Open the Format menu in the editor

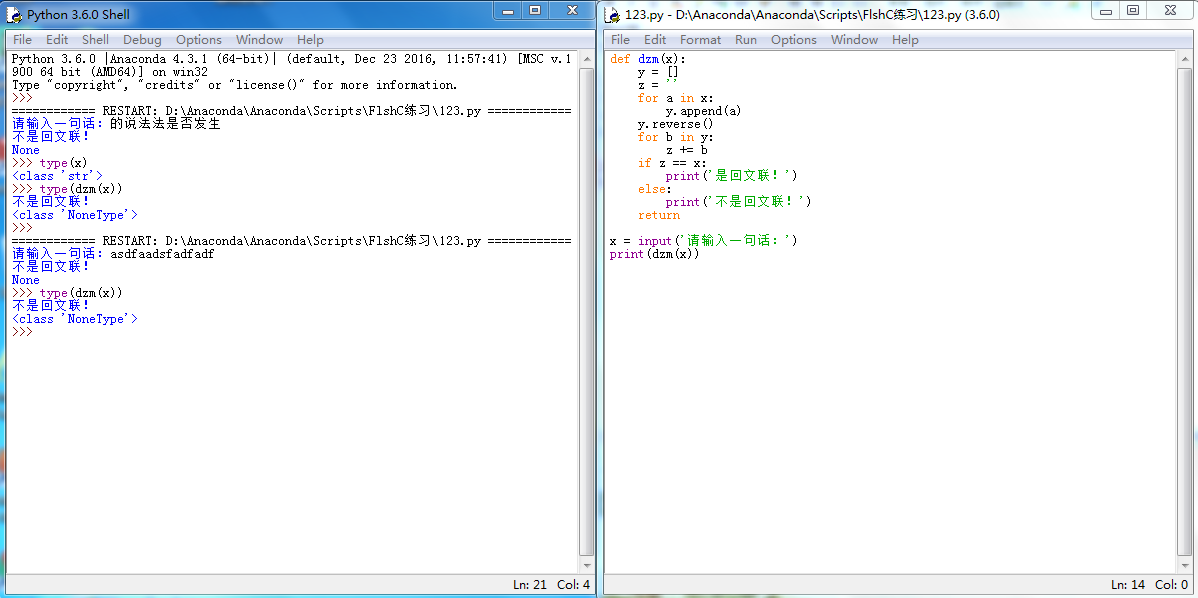(700, 40)
